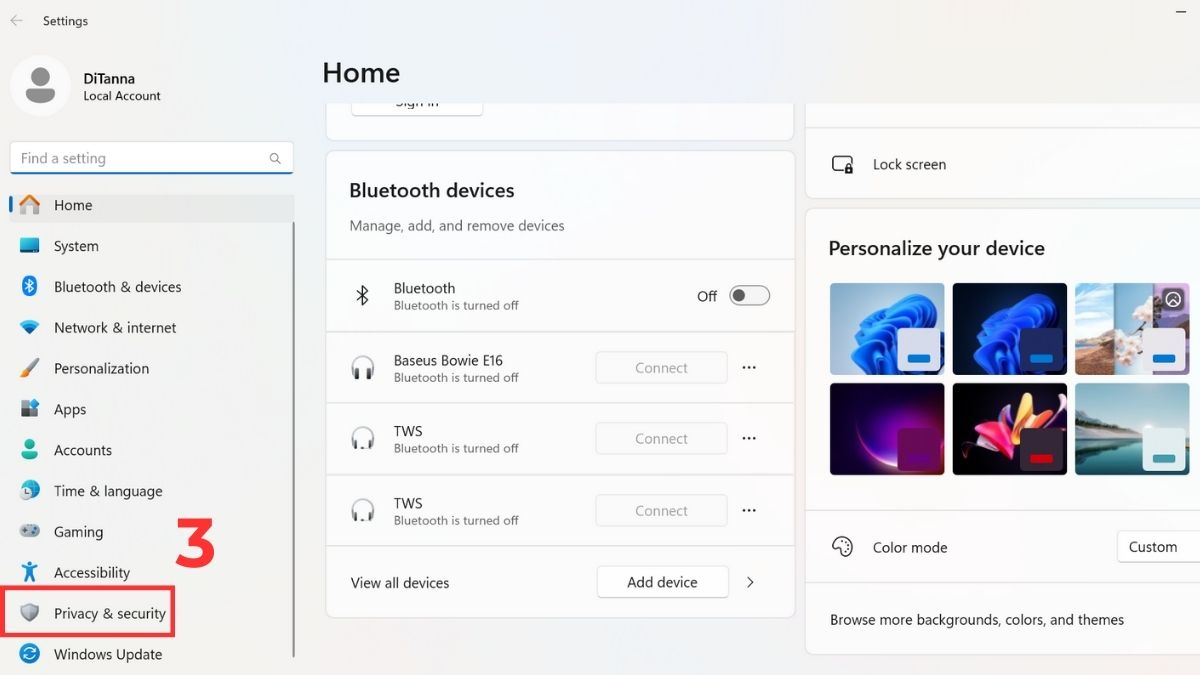Click Connect for Baseus Bowie E16
Screen dimensions: 1200x675
pyautogui.click(x=661, y=368)
